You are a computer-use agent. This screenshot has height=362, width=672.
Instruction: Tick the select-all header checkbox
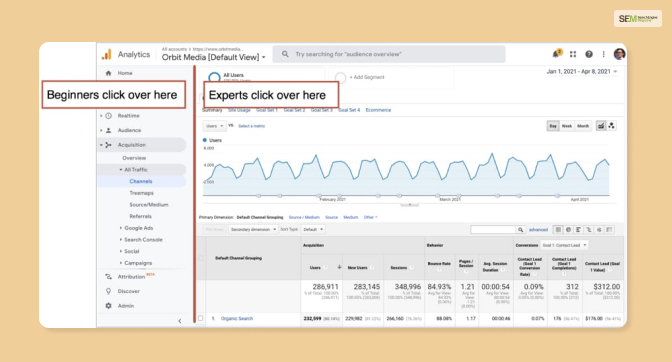[201, 258]
